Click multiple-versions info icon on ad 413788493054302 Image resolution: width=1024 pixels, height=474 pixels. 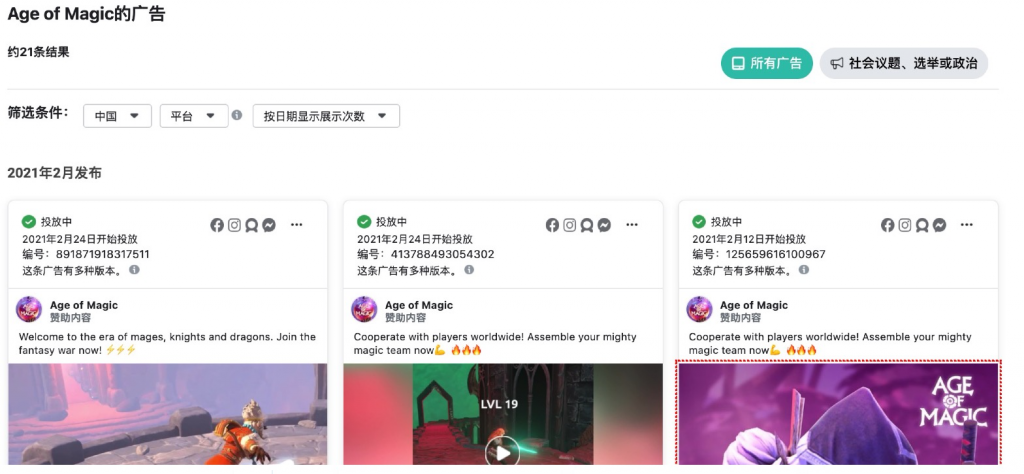(x=469, y=270)
